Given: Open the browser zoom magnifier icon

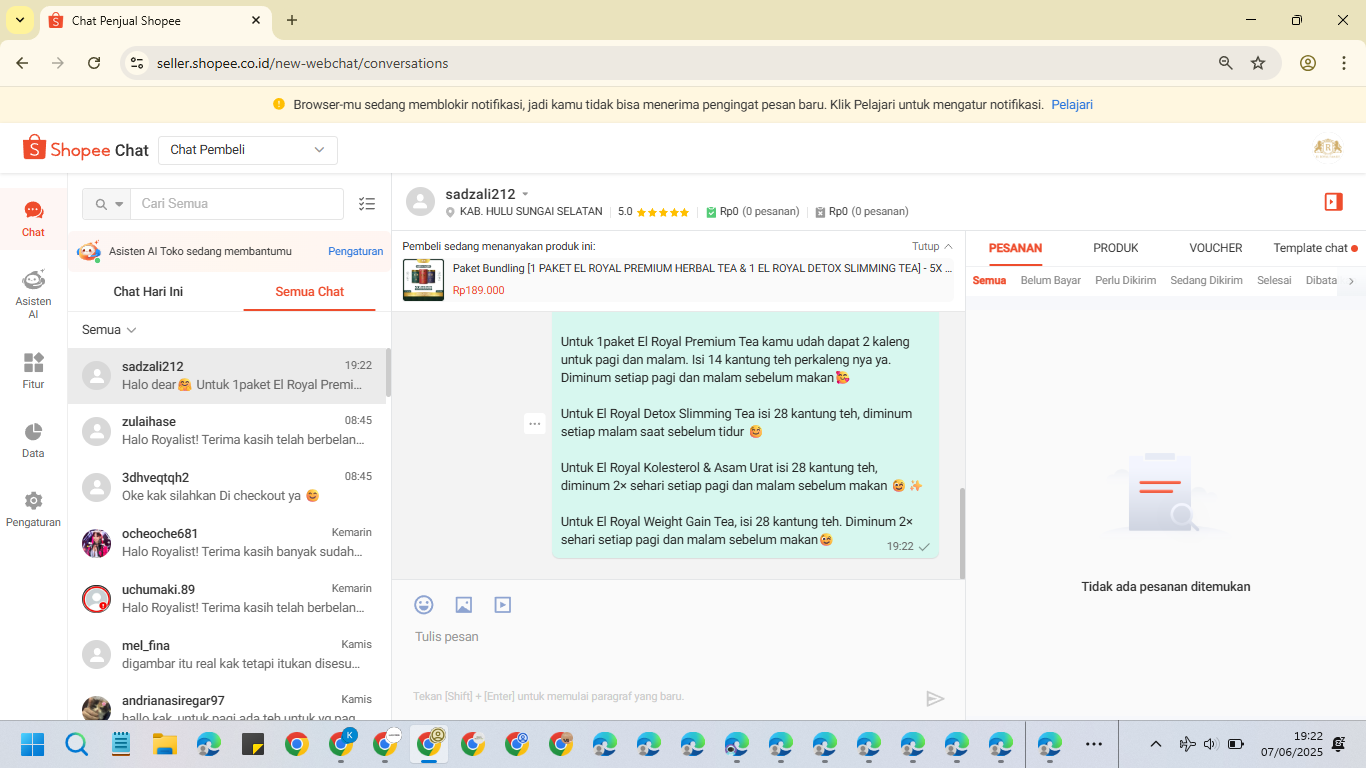Looking at the screenshot, I should click(x=1225, y=63).
